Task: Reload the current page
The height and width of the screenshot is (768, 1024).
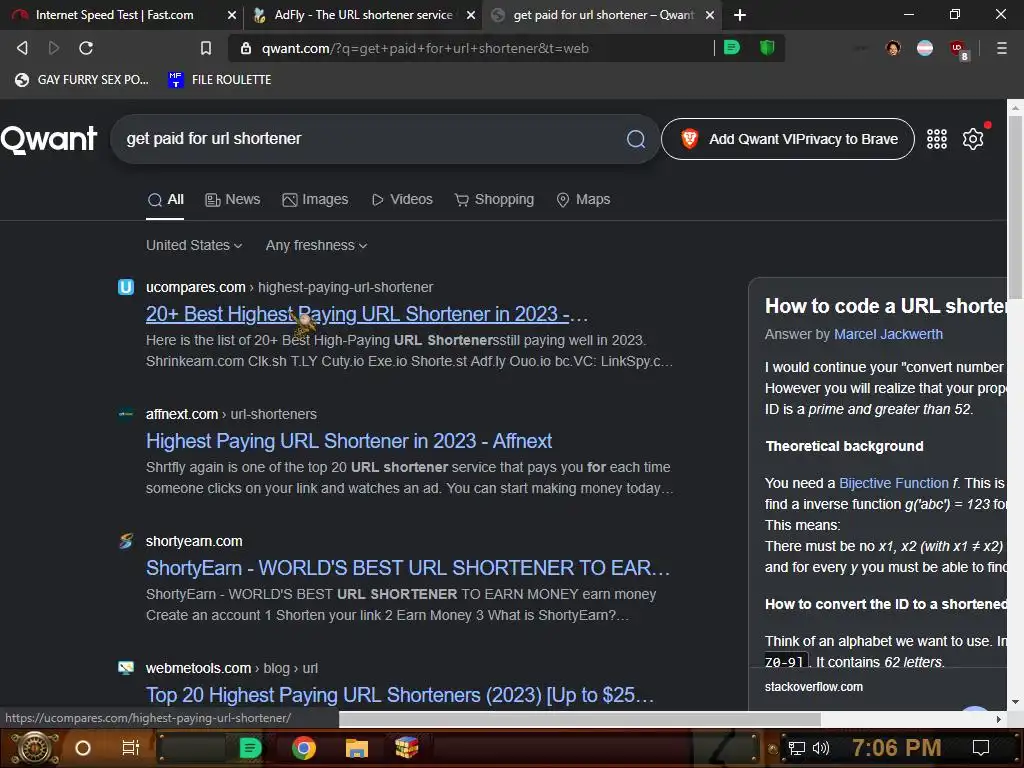Action: tap(86, 48)
